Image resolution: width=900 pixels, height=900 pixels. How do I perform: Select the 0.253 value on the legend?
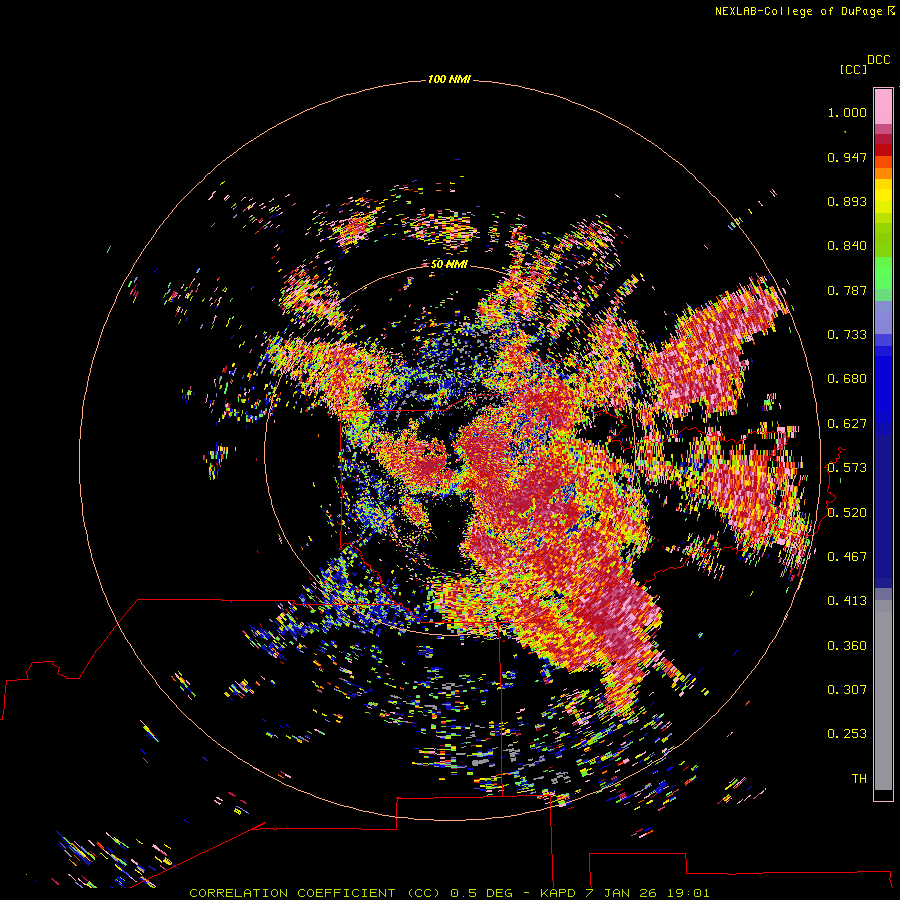[x=847, y=734]
